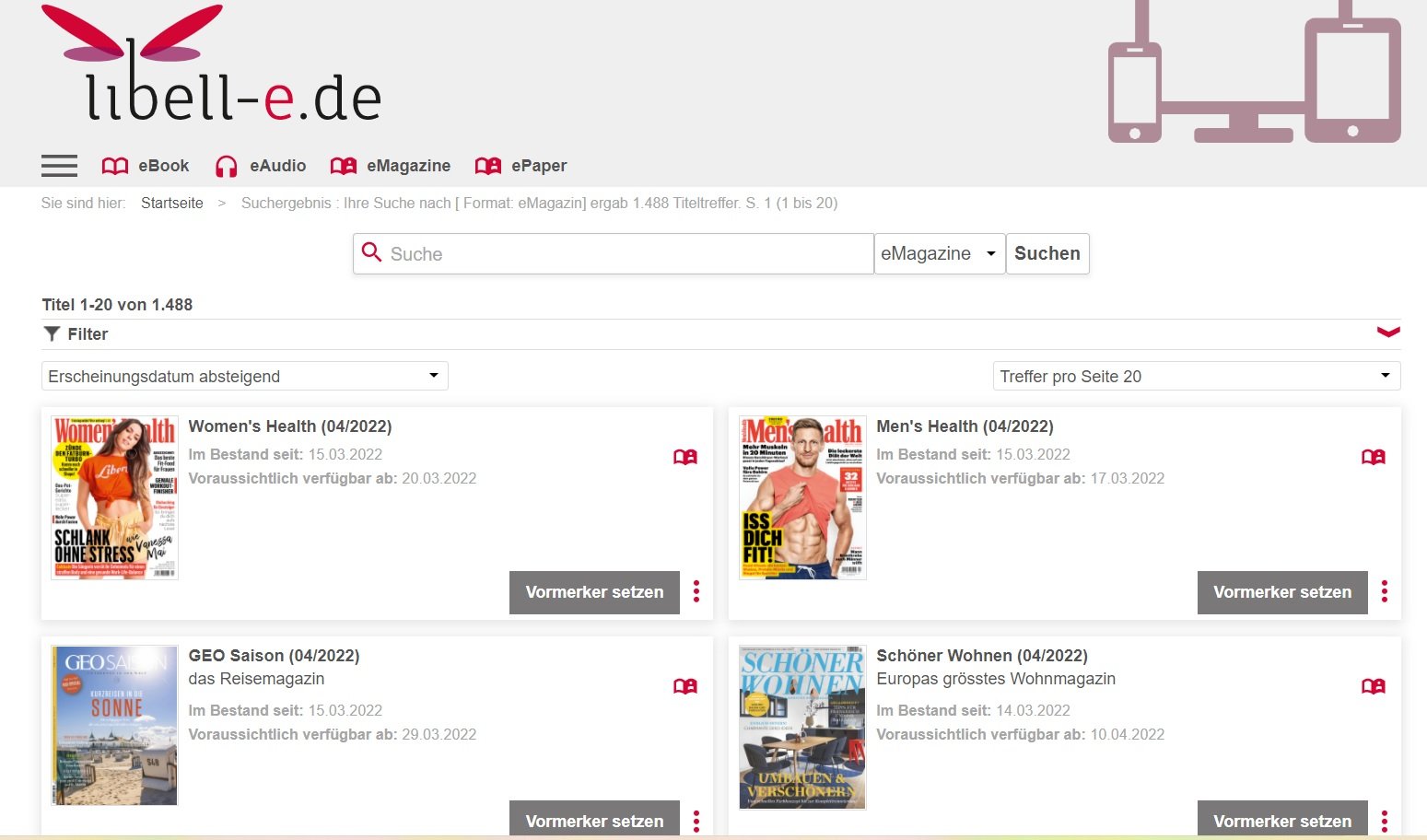This screenshot has height=840, width=1427.
Task: Open the hamburger navigation menu
Action: (x=59, y=166)
